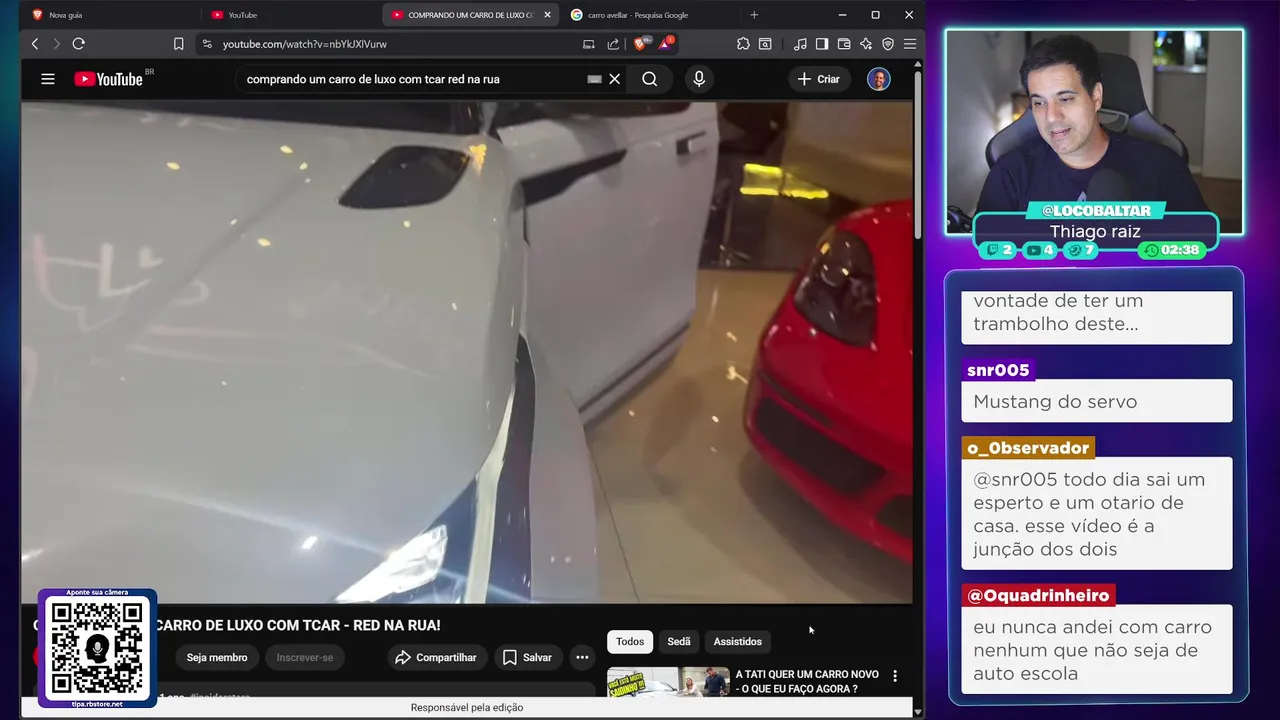Go forward using browser forward arrow
Viewport: 1280px width, 720px height.
(x=56, y=44)
